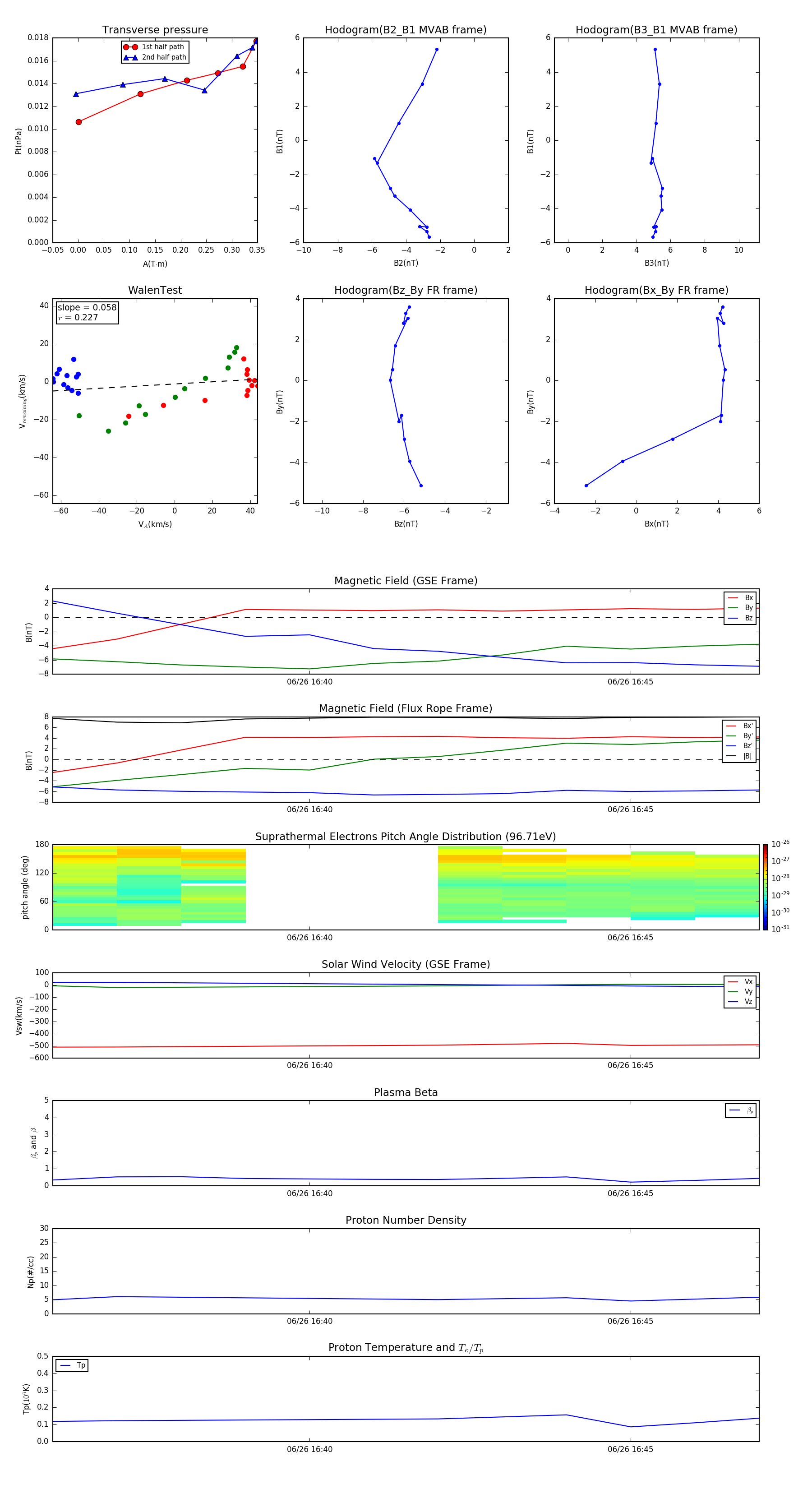Click 'Magnetic Field (GSE Frame)' title
The height and width of the screenshot is (1489, 812).
point(406,581)
